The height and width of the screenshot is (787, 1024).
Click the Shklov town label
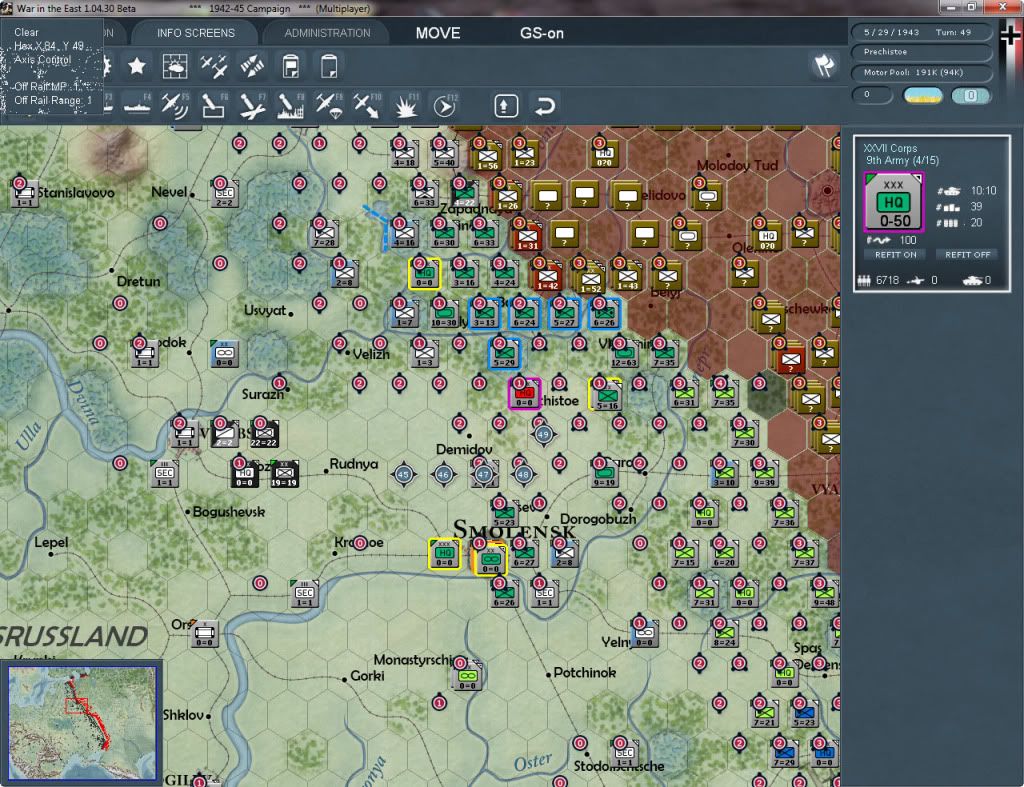tap(183, 715)
